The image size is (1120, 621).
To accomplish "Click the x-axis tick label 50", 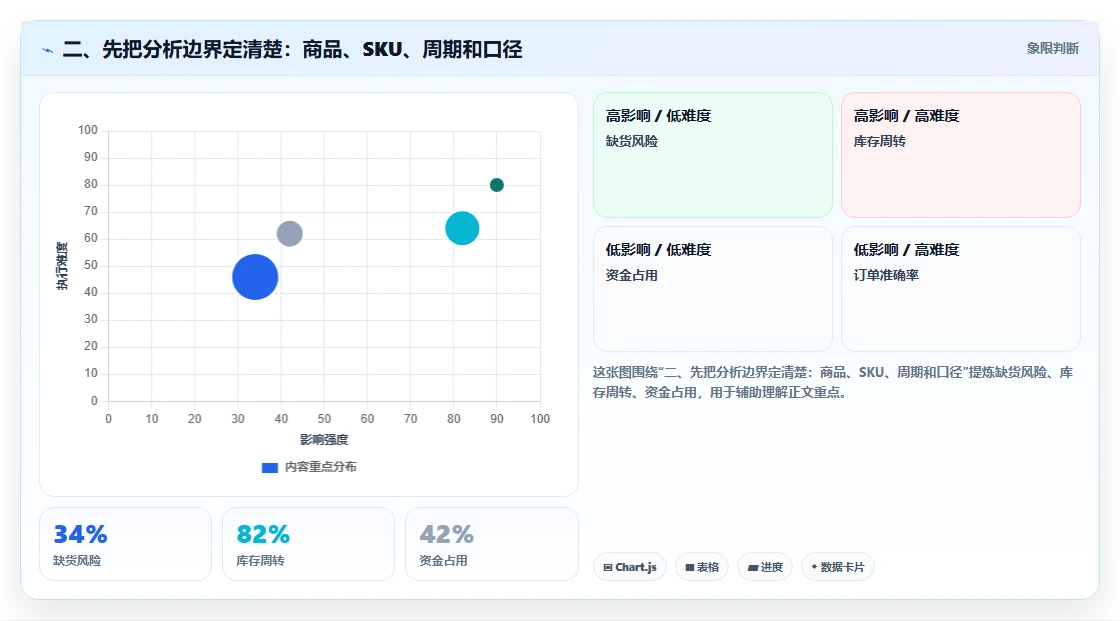I will [324, 419].
